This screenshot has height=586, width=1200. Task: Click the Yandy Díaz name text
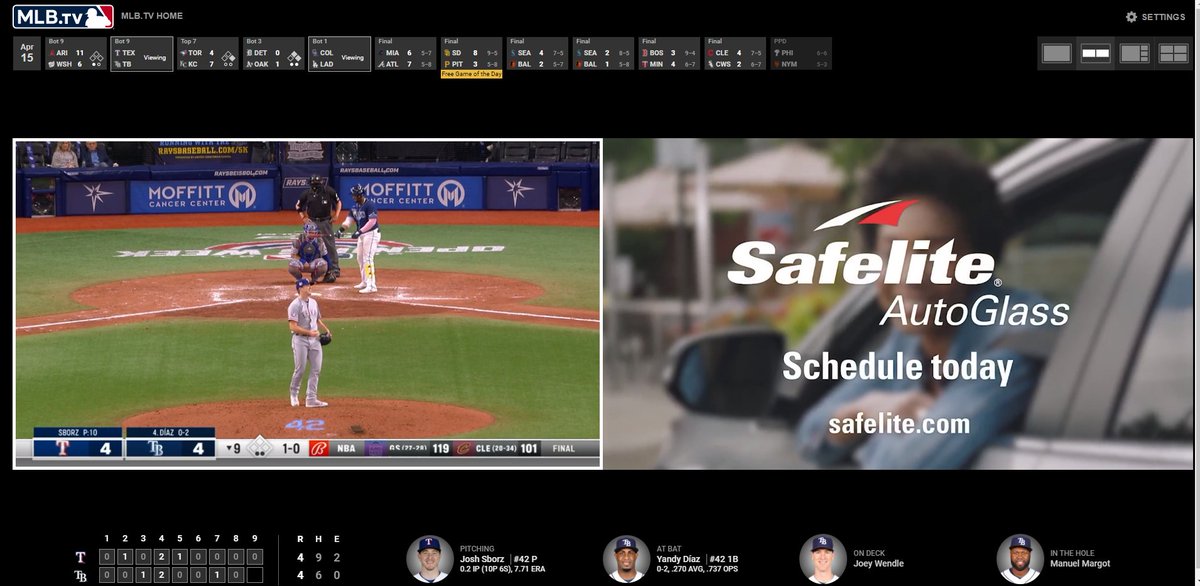click(x=680, y=559)
